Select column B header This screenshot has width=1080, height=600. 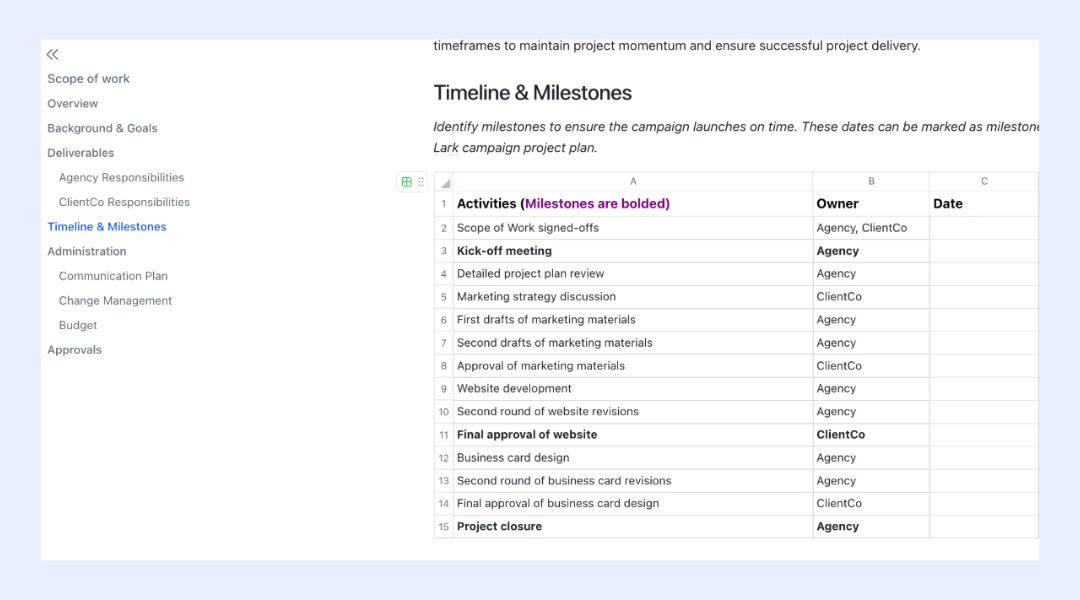[871, 181]
